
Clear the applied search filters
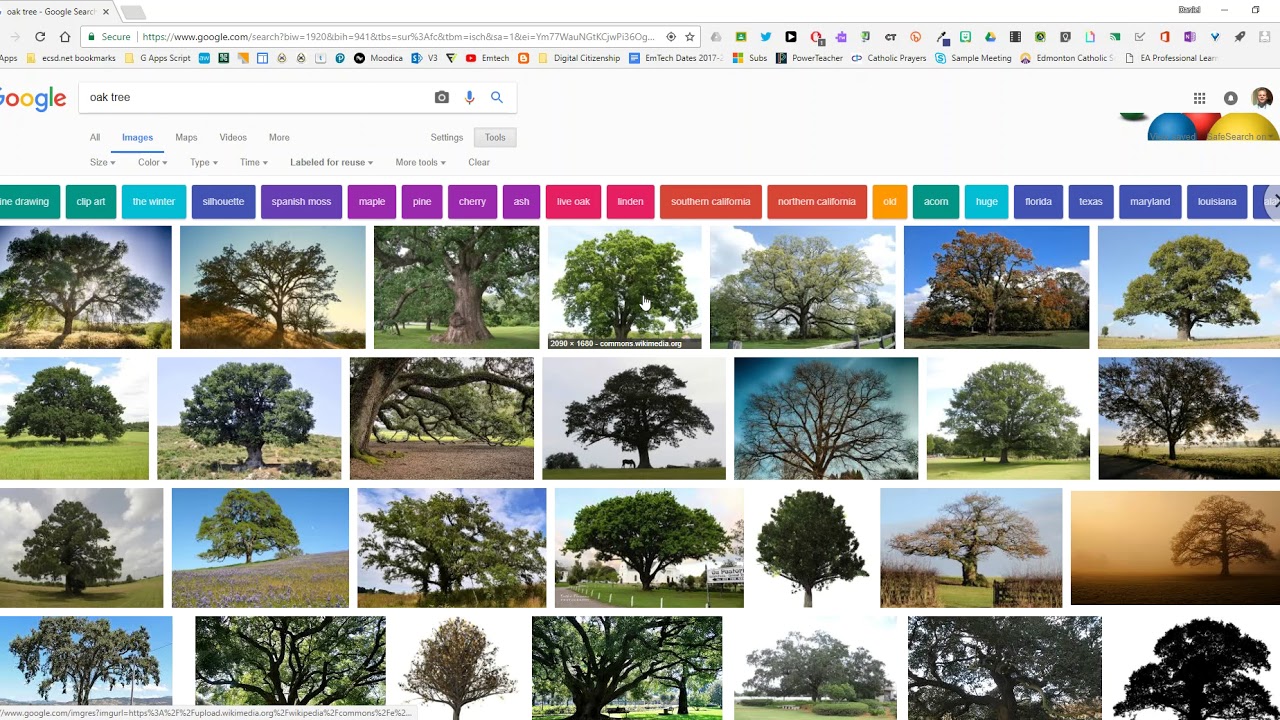479,162
